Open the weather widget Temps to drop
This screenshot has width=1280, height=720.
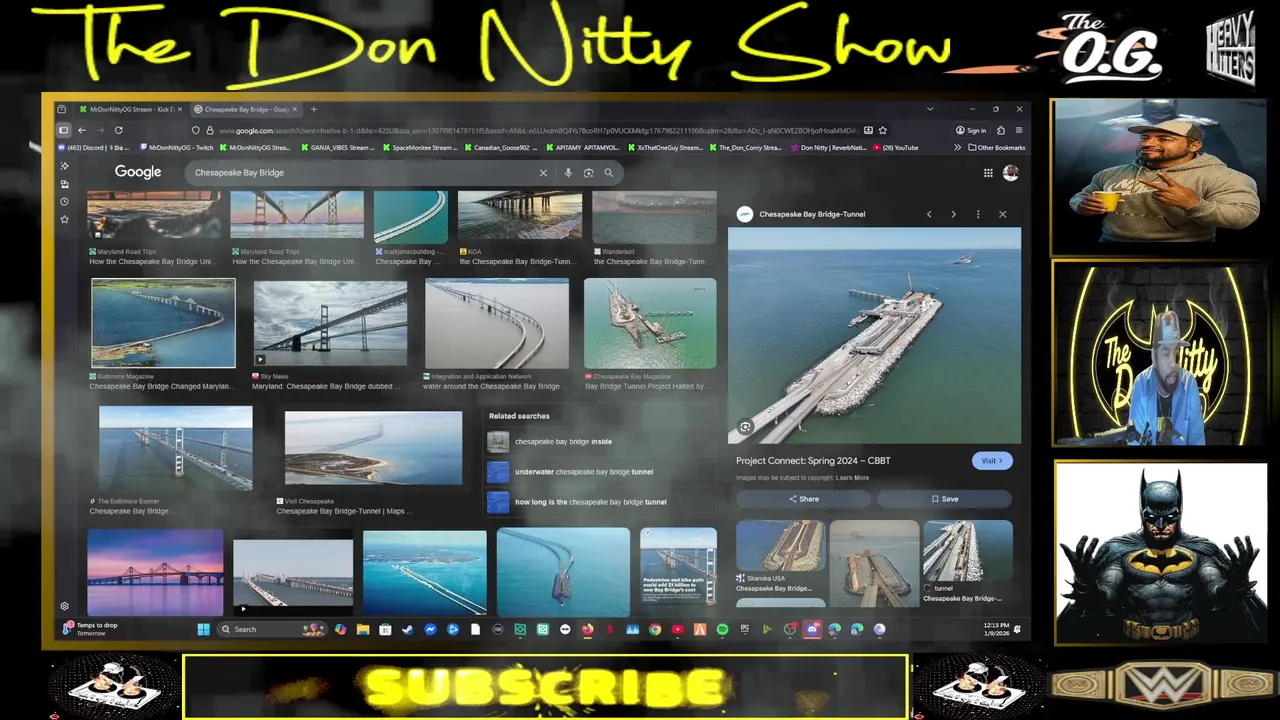click(92, 629)
